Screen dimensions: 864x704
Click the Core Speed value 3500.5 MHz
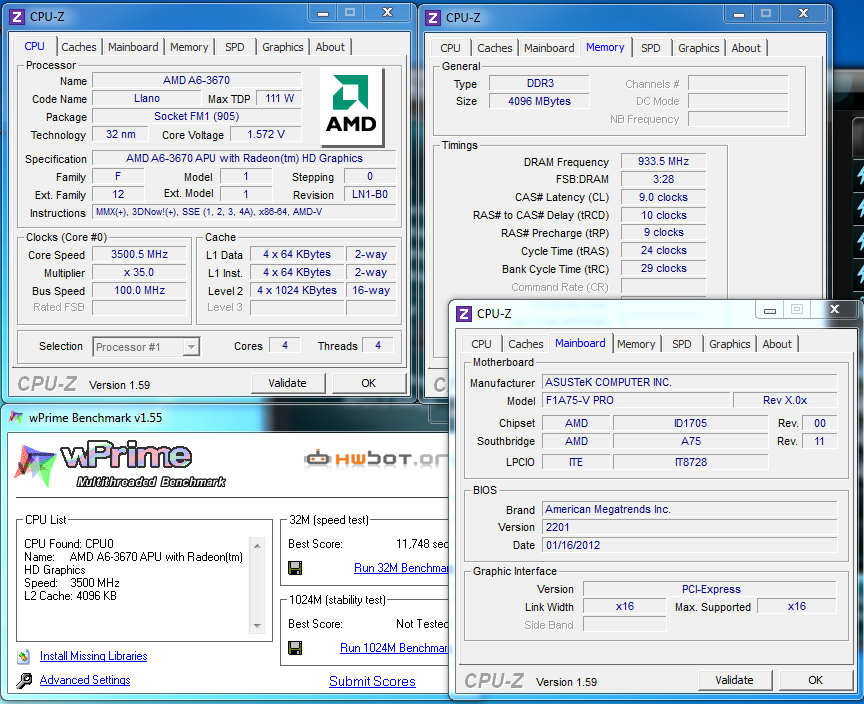tap(139, 254)
